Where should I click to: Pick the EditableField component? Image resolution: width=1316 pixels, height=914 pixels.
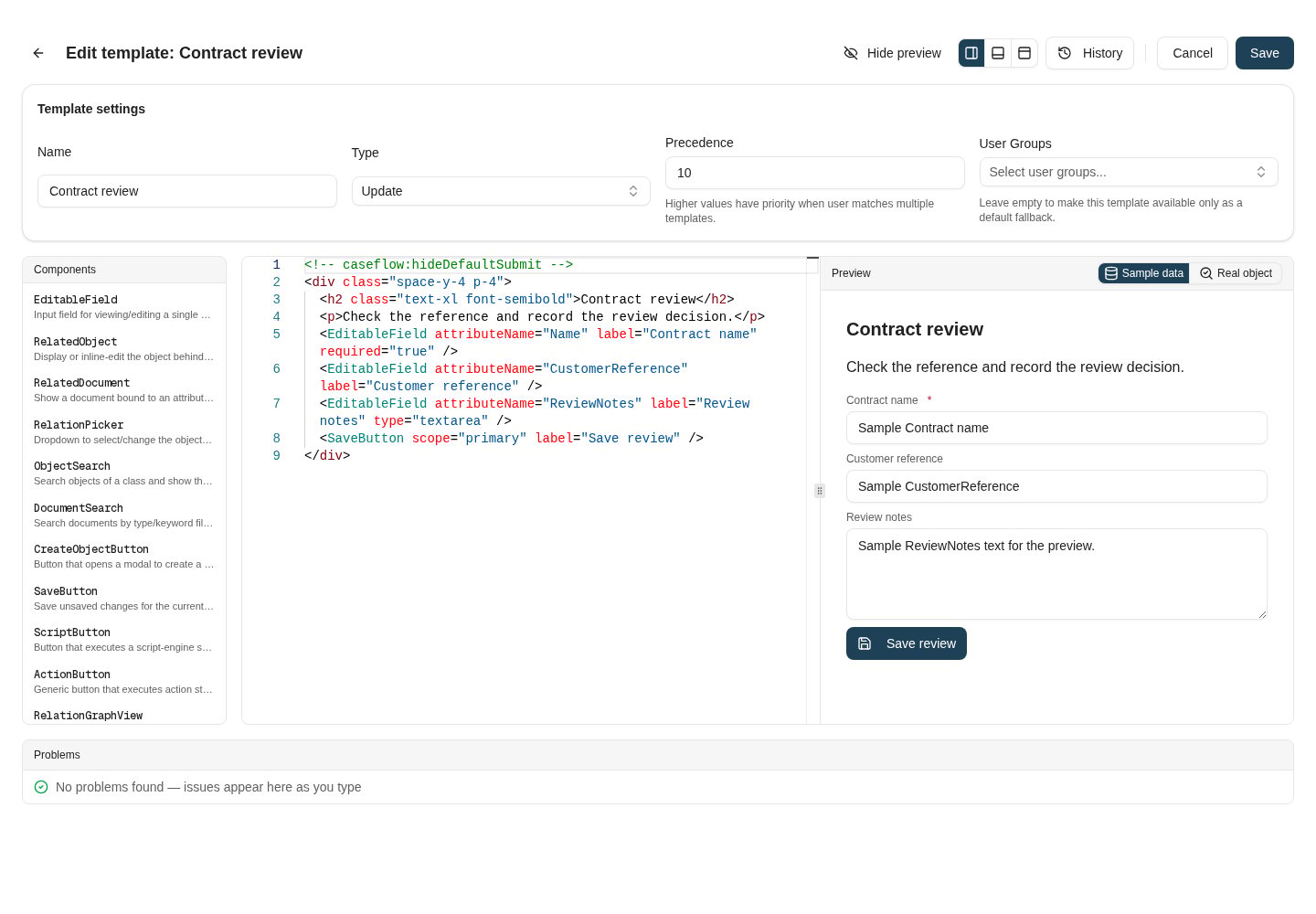123,306
